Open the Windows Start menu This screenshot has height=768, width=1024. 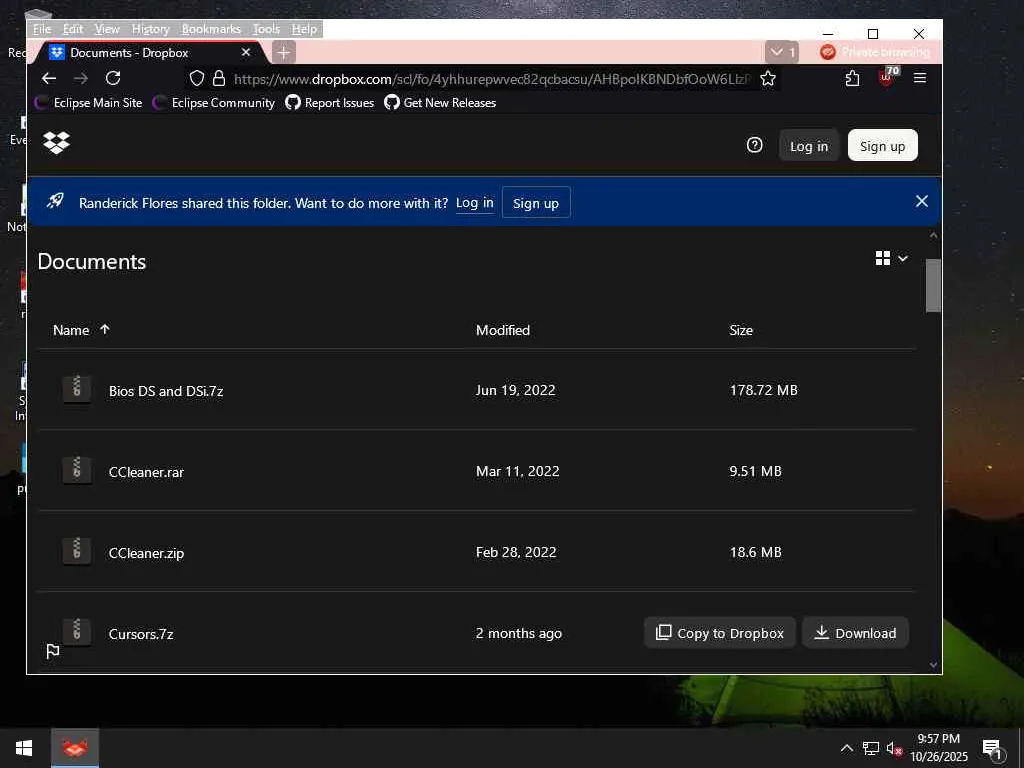(x=24, y=748)
